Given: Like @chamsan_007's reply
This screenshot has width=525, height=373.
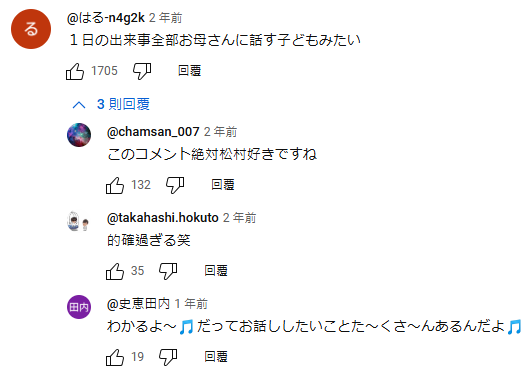Looking at the screenshot, I should coord(115,185).
